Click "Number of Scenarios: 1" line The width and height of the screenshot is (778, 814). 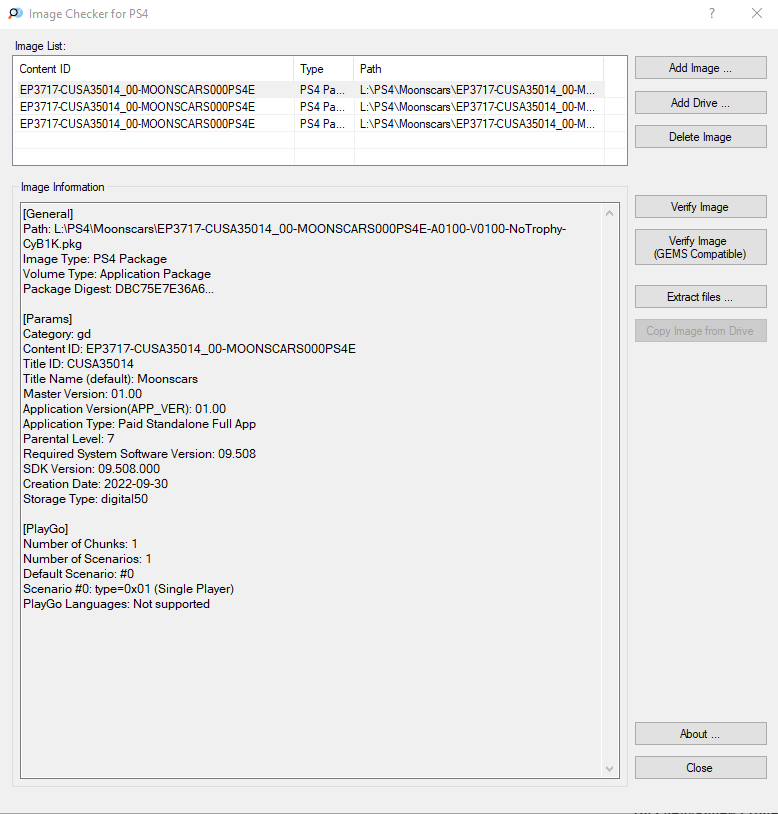(x=87, y=559)
